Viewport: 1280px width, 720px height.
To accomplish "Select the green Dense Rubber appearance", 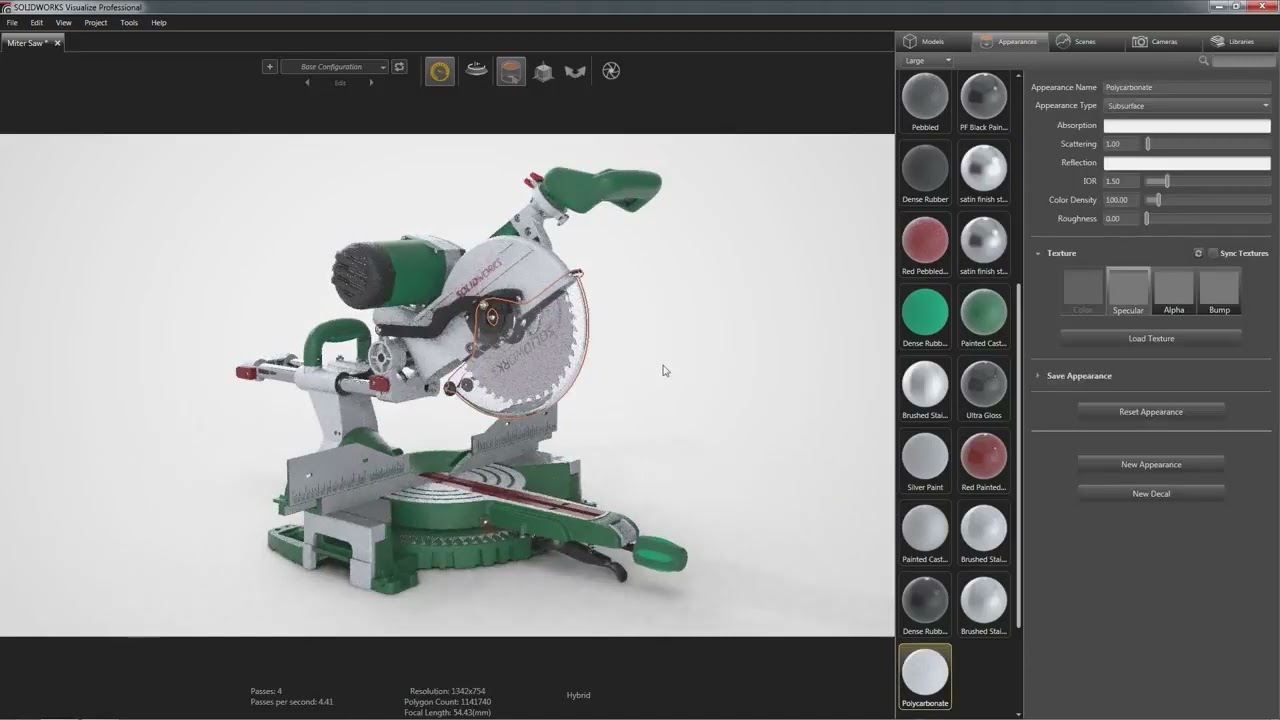I will 925,319.
